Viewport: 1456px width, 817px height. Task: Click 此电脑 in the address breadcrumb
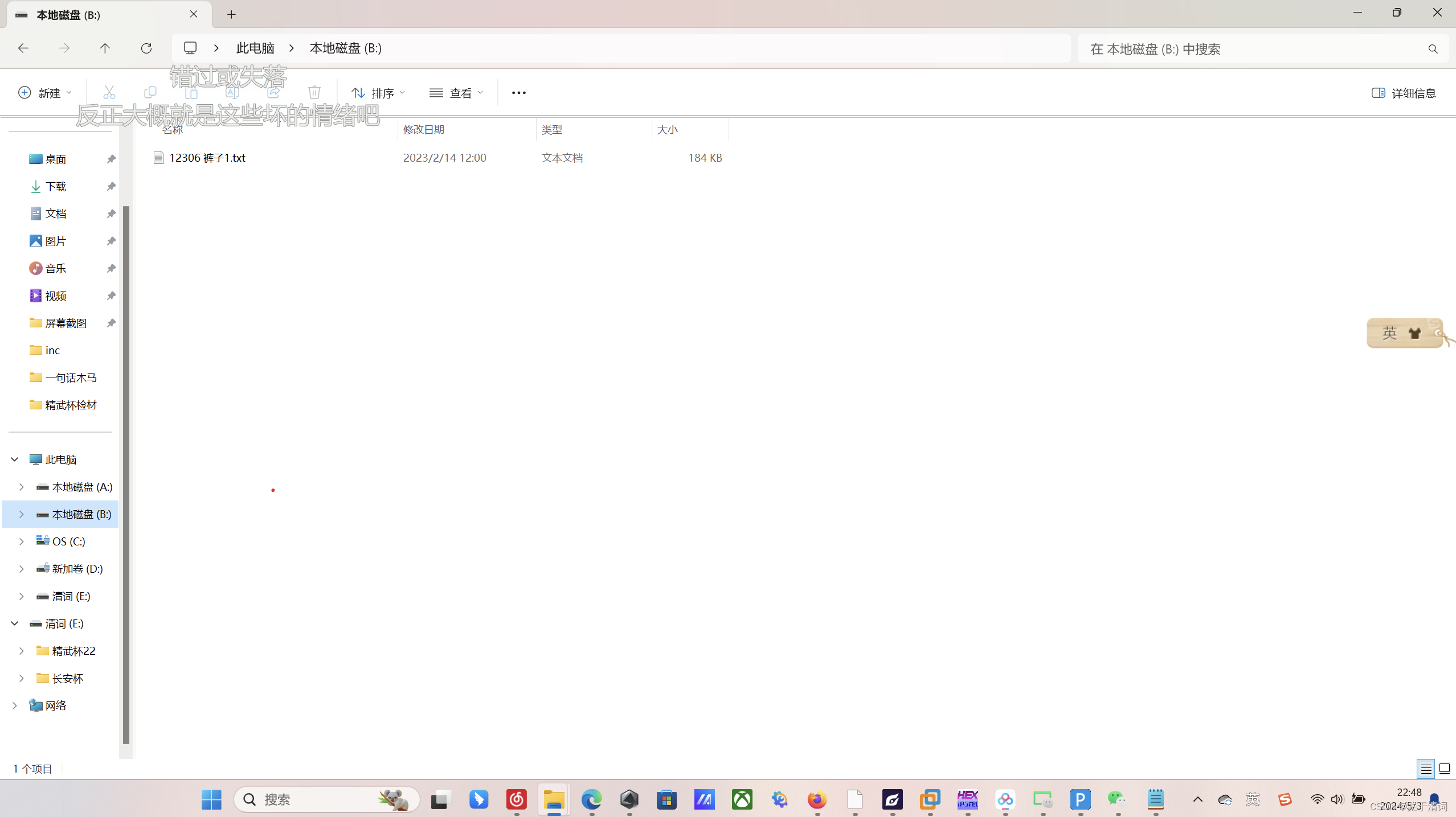(x=255, y=48)
